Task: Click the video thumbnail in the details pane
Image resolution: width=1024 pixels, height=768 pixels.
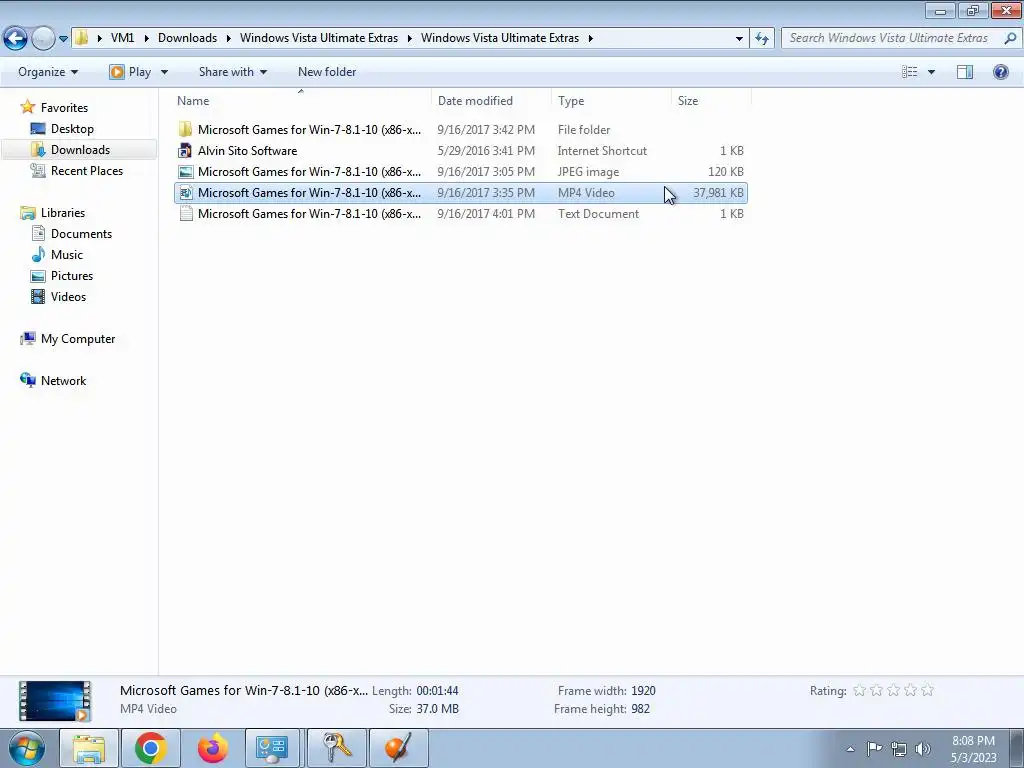Action: tap(55, 701)
